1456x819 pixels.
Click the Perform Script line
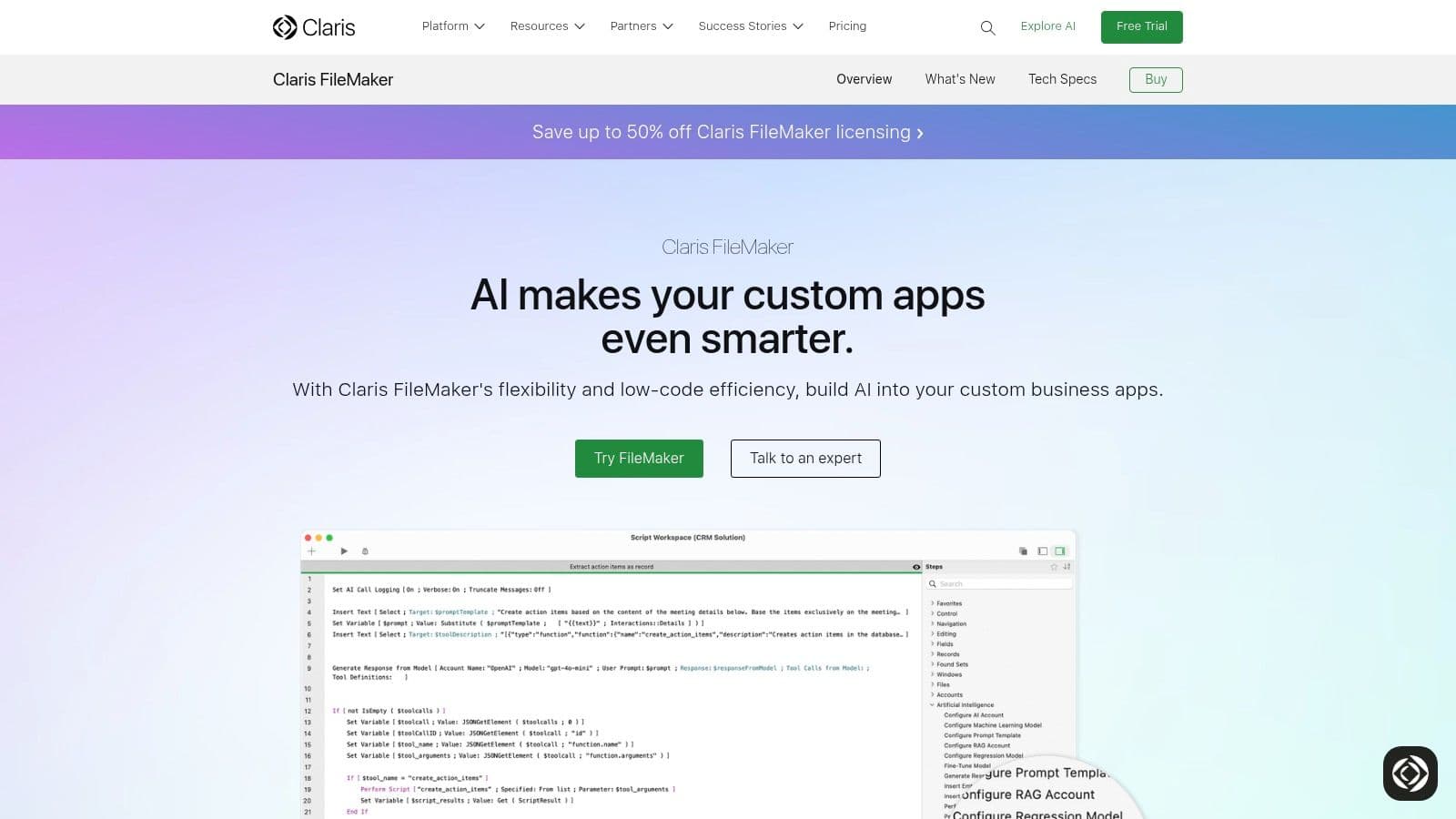[518, 789]
